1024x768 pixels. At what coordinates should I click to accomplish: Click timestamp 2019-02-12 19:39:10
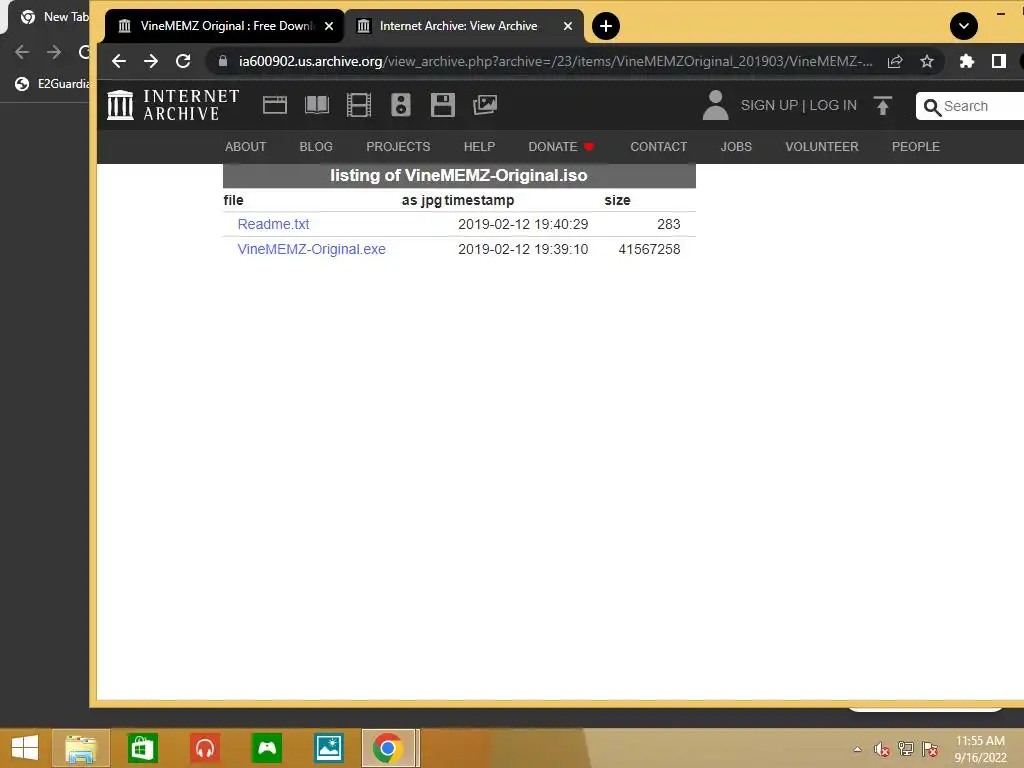tap(523, 249)
